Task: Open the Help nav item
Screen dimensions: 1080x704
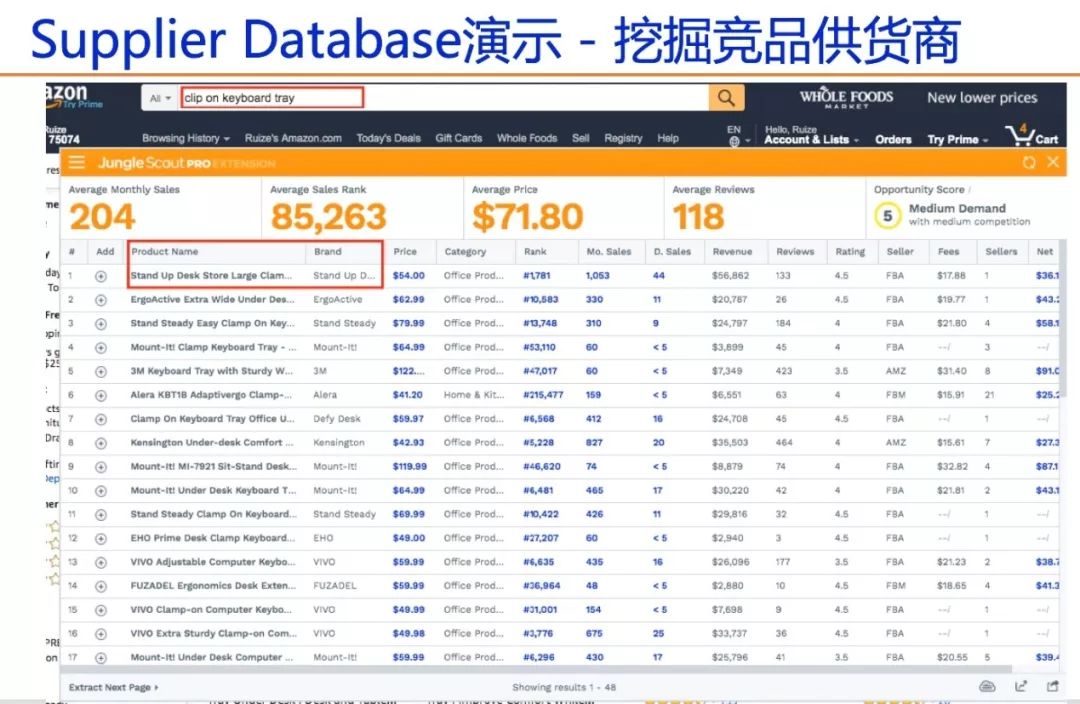Action: (x=667, y=138)
